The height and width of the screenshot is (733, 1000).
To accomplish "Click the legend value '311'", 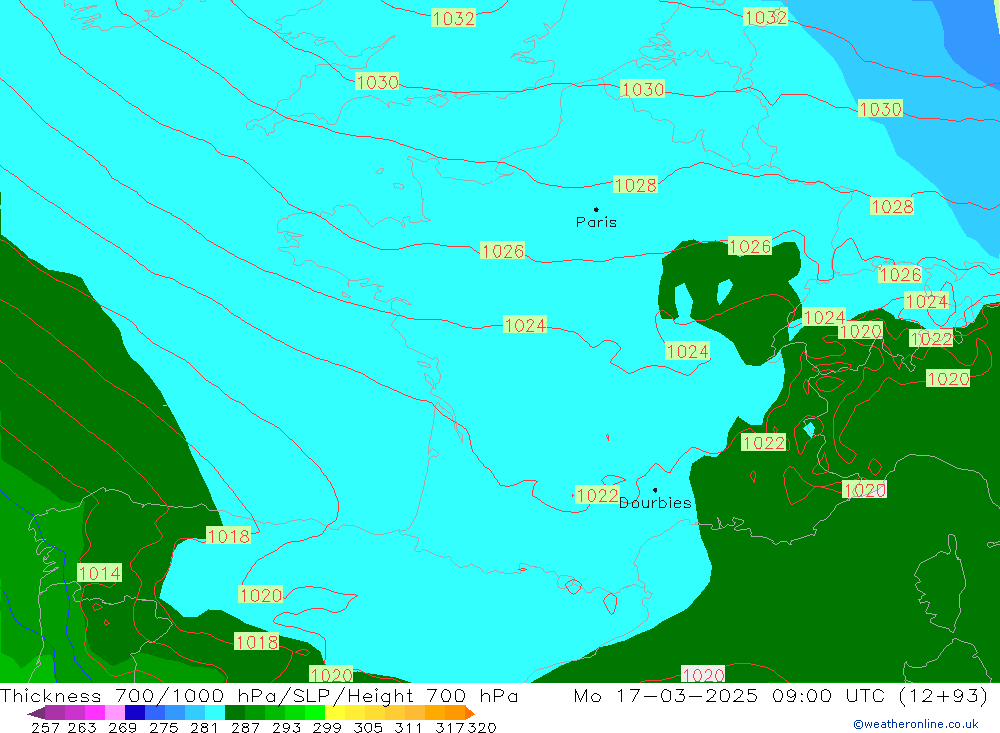I will coord(409,727).
